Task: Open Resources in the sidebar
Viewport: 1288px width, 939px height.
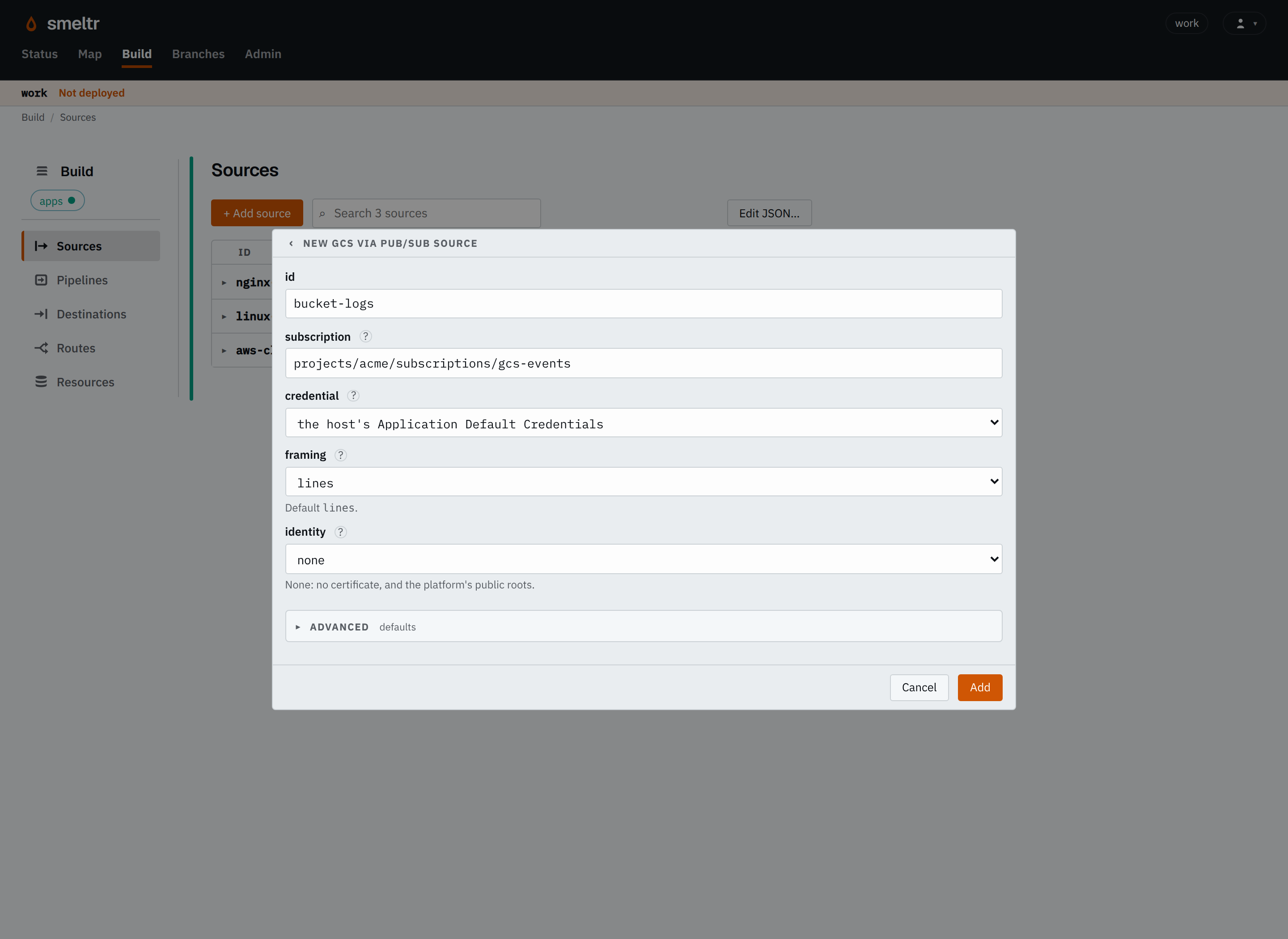Action: tap(91, 382)
